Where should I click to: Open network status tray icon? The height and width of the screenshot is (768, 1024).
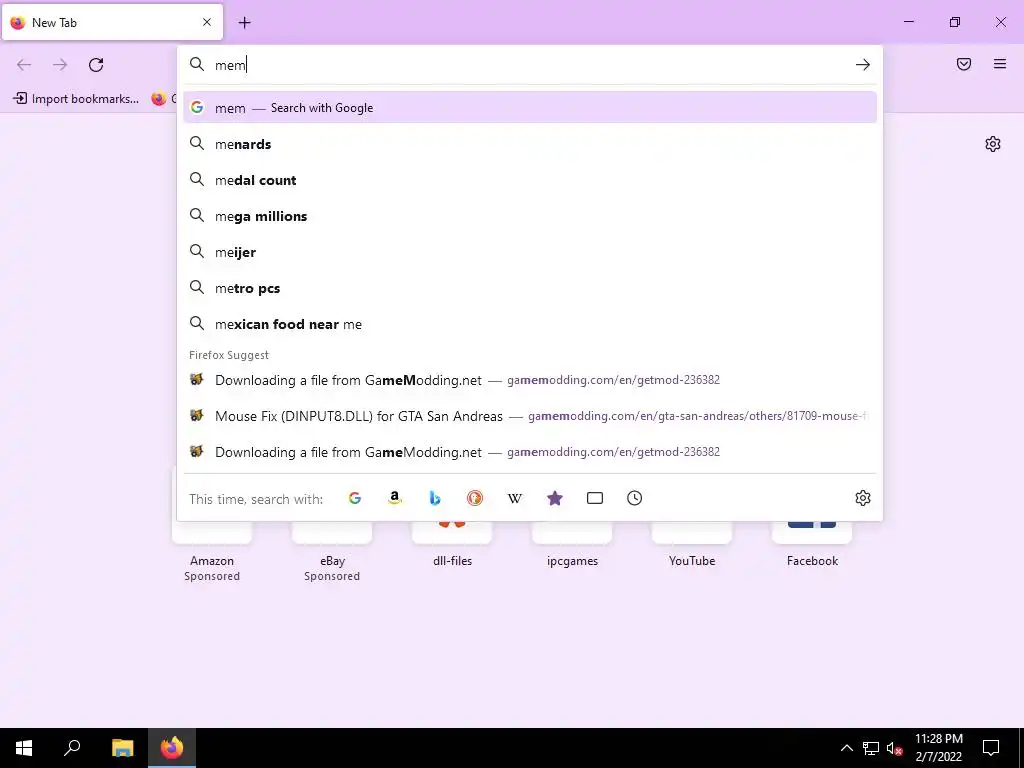[x=871, y=748]
